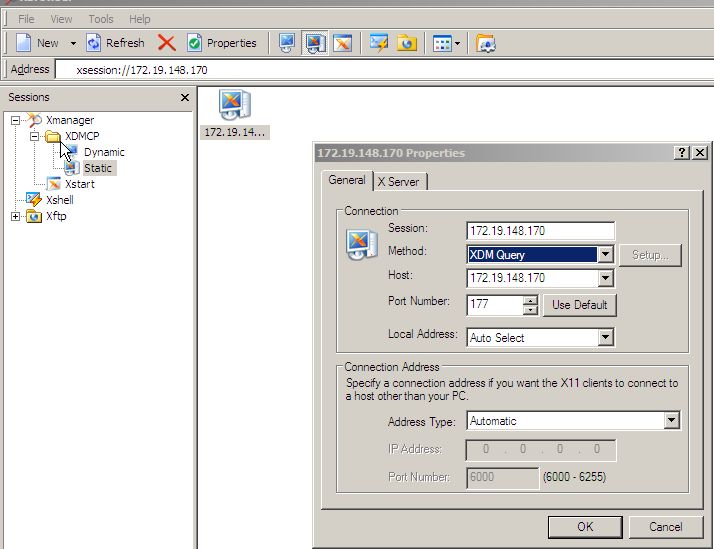The image size is (714, 549).
Task: Select Xshell in the sessions tree
Action: tap(60, 200)
